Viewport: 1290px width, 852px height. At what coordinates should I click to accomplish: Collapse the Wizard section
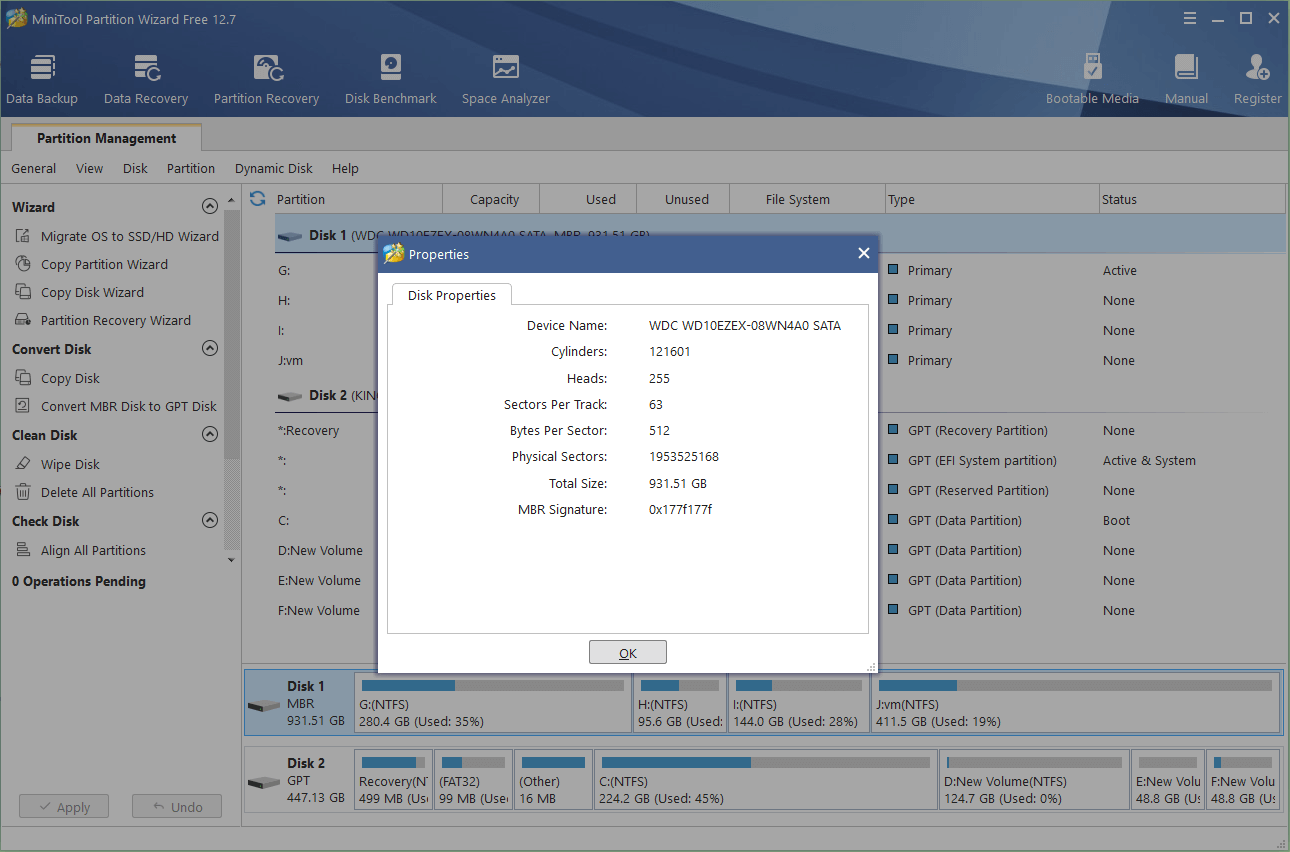tap(210, 206)
